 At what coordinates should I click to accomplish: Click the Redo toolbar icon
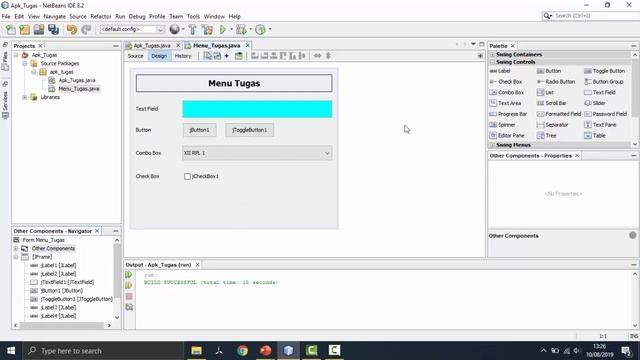(x=86, y=29)
